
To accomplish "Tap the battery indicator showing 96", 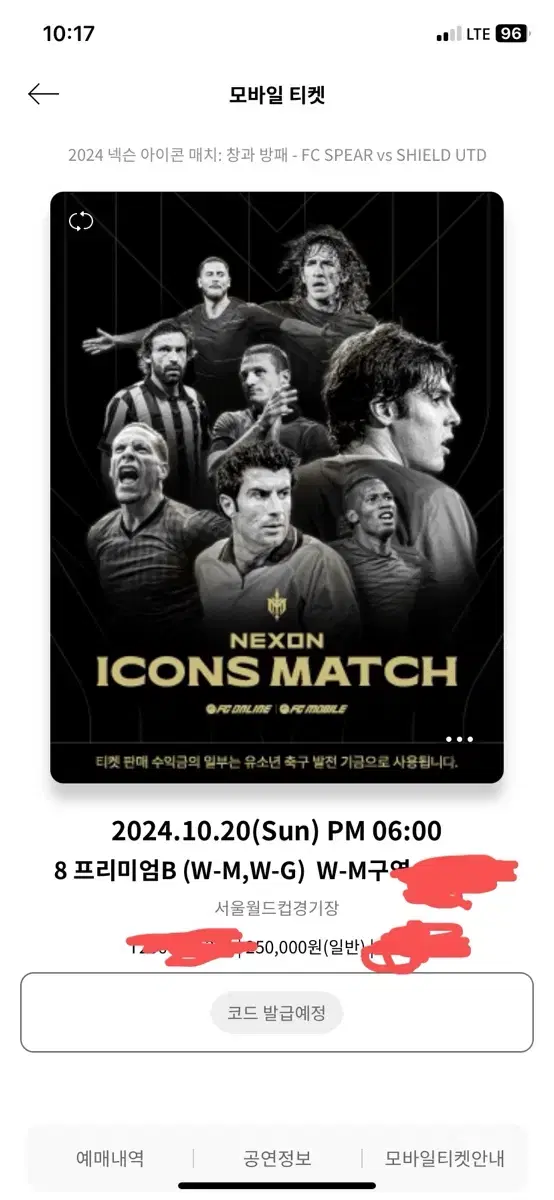I will click(x=512, y=34).
